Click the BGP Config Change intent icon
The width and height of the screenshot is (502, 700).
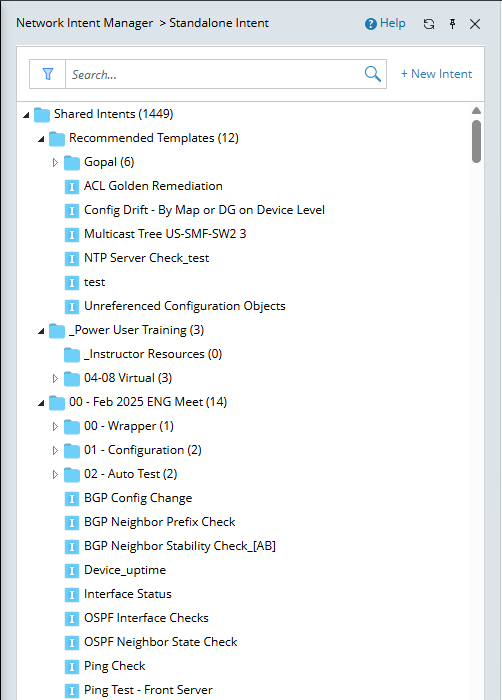72,498
